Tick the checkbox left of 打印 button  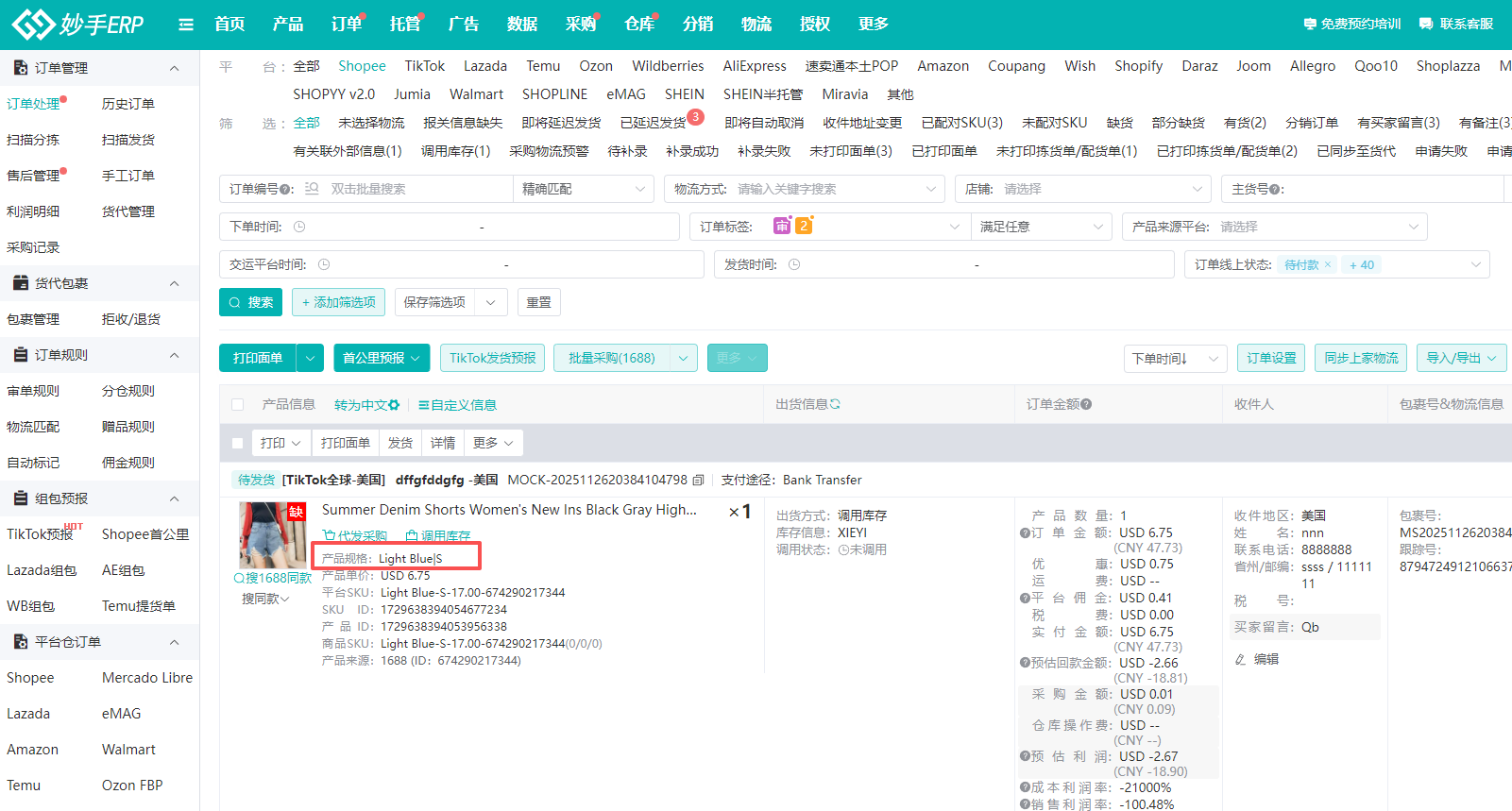[x=238, y=443]
